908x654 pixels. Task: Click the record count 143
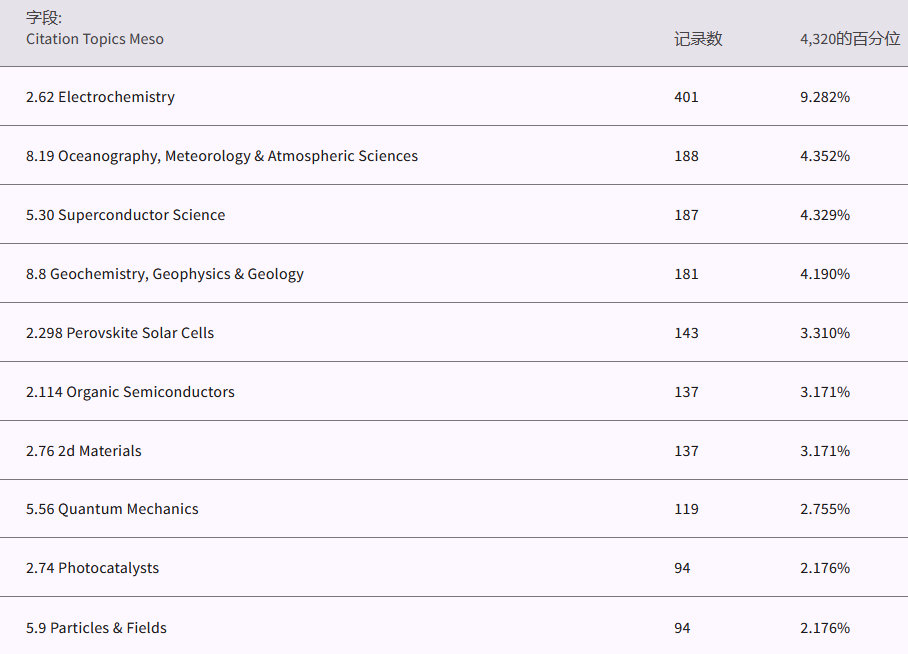[686, 333]
